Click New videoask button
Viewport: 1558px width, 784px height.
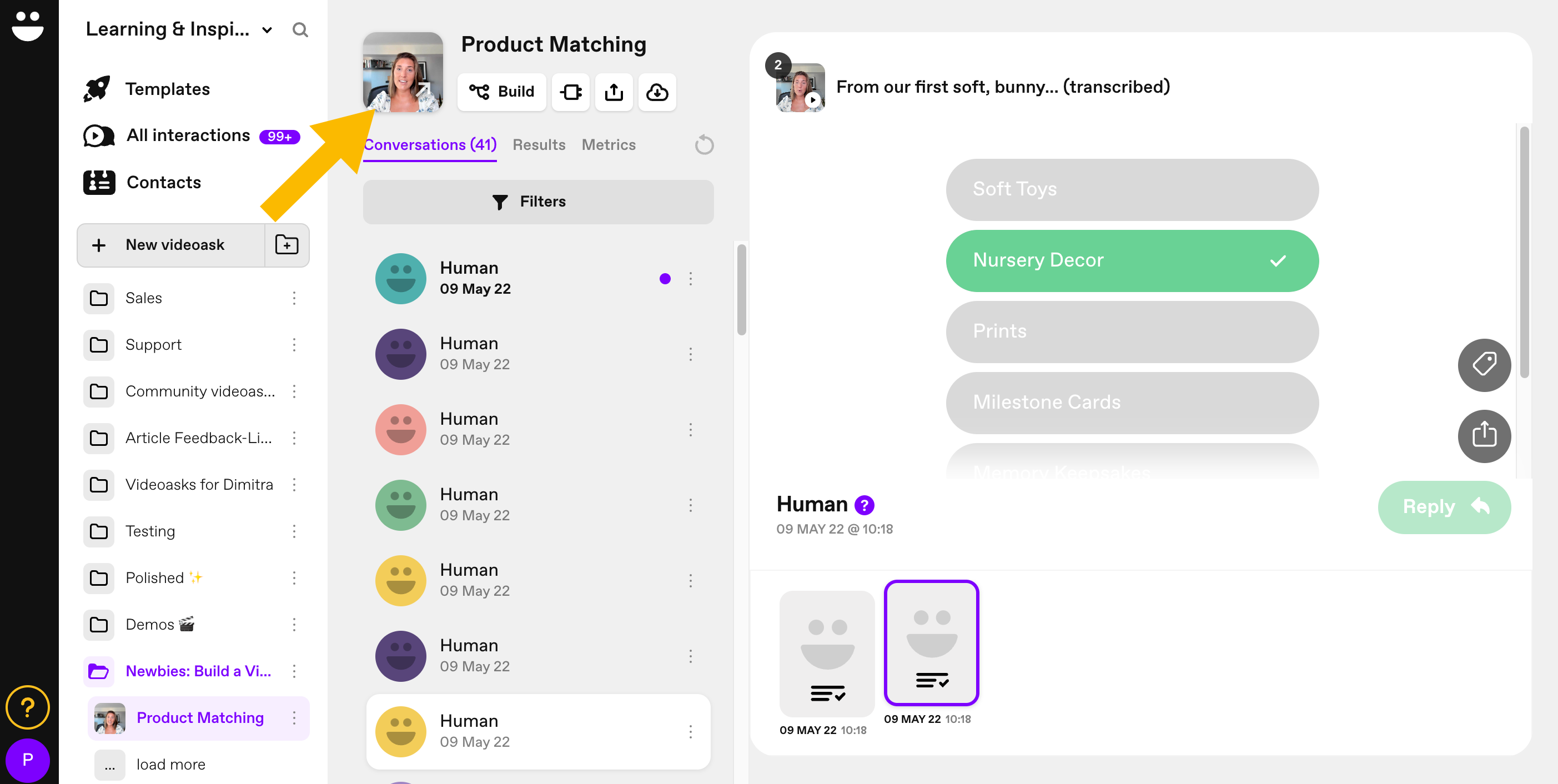(171, 245)
